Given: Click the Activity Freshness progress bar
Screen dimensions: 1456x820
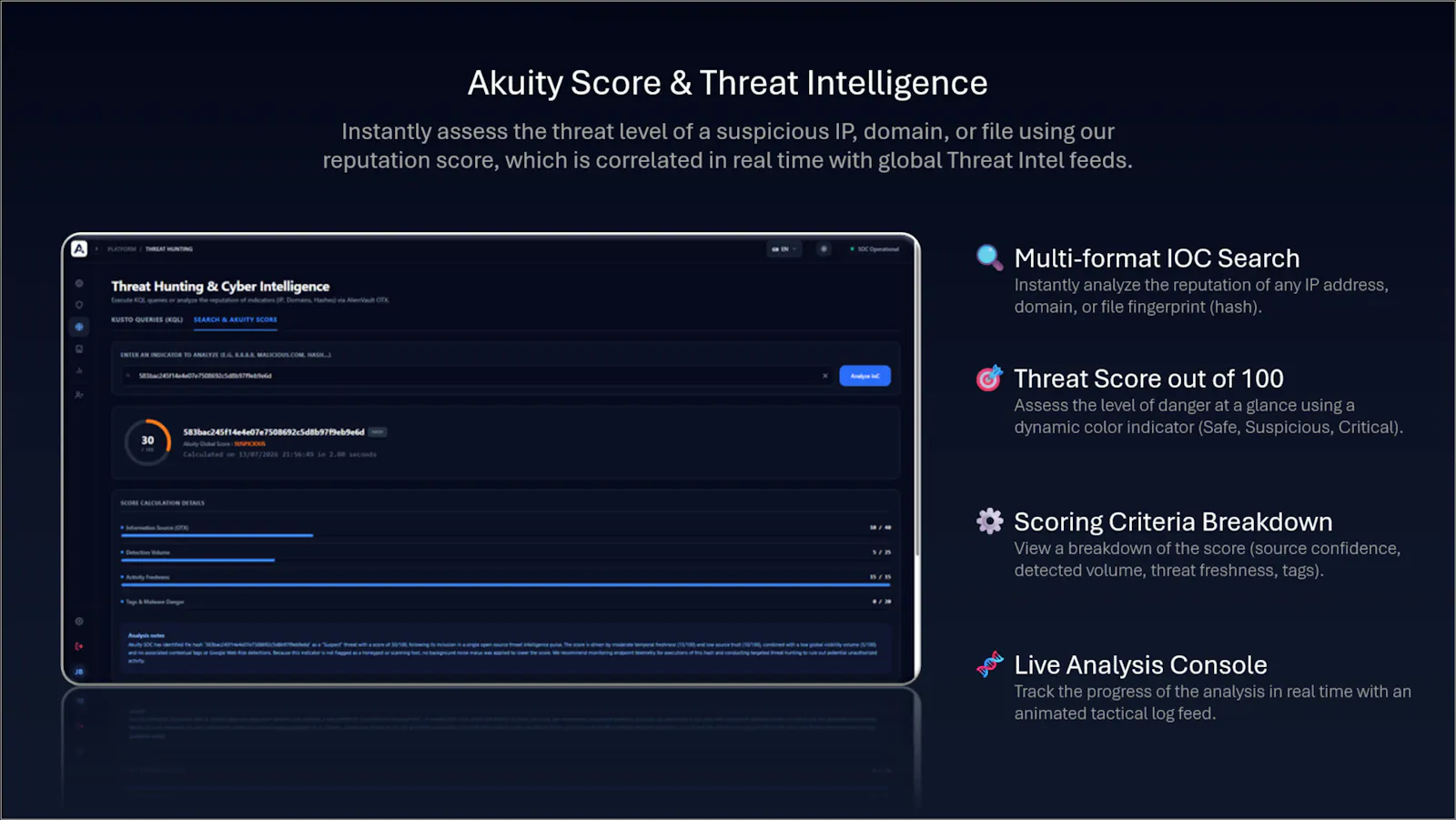Looking at the screenshot, I should tap(505, 584).
